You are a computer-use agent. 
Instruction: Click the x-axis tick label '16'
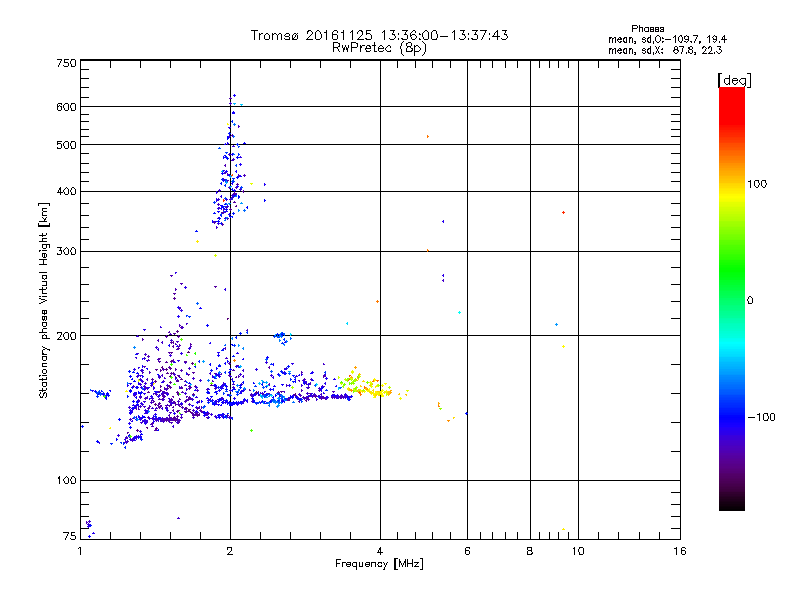(680, 551)
